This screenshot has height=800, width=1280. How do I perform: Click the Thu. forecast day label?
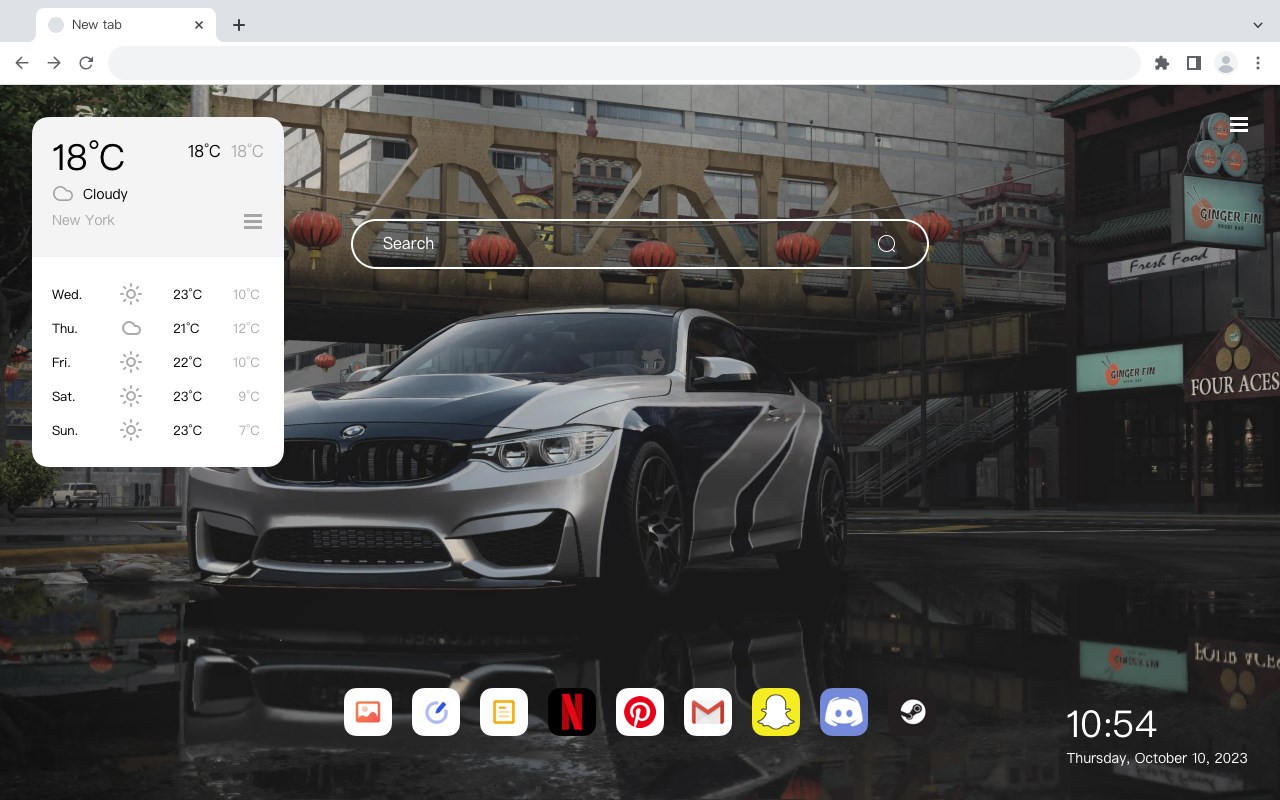pos(65,328)
